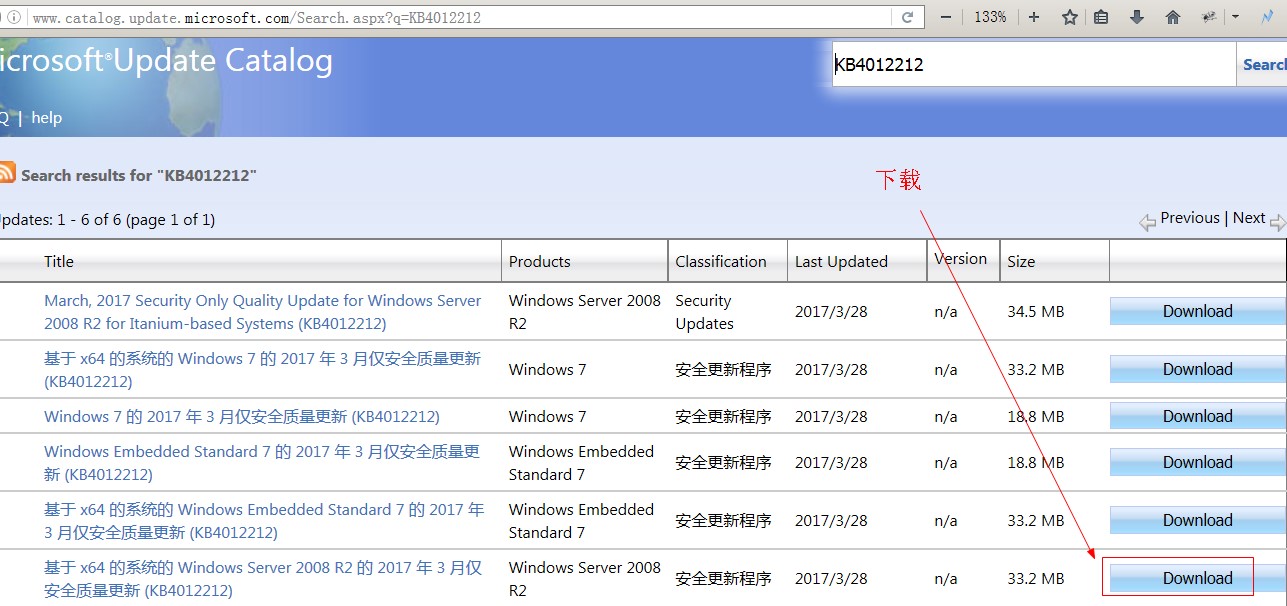Click Microsoft Update Catalog header title
1287x606 pixels.
[166, 61]
